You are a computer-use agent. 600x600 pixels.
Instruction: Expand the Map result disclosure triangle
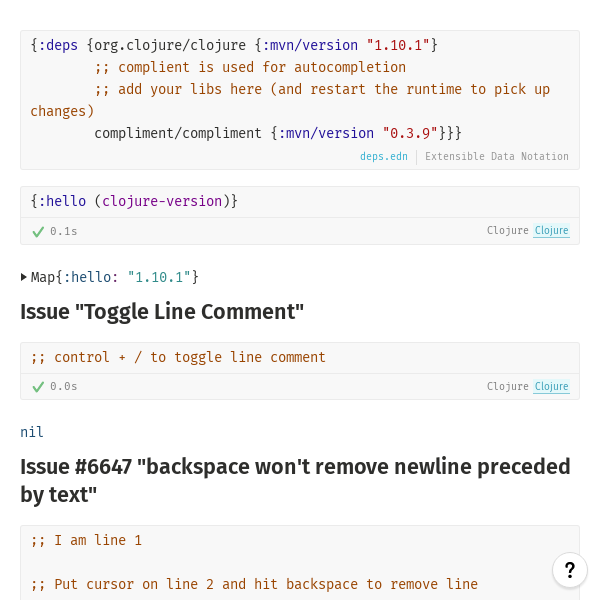tap(24, 277)
